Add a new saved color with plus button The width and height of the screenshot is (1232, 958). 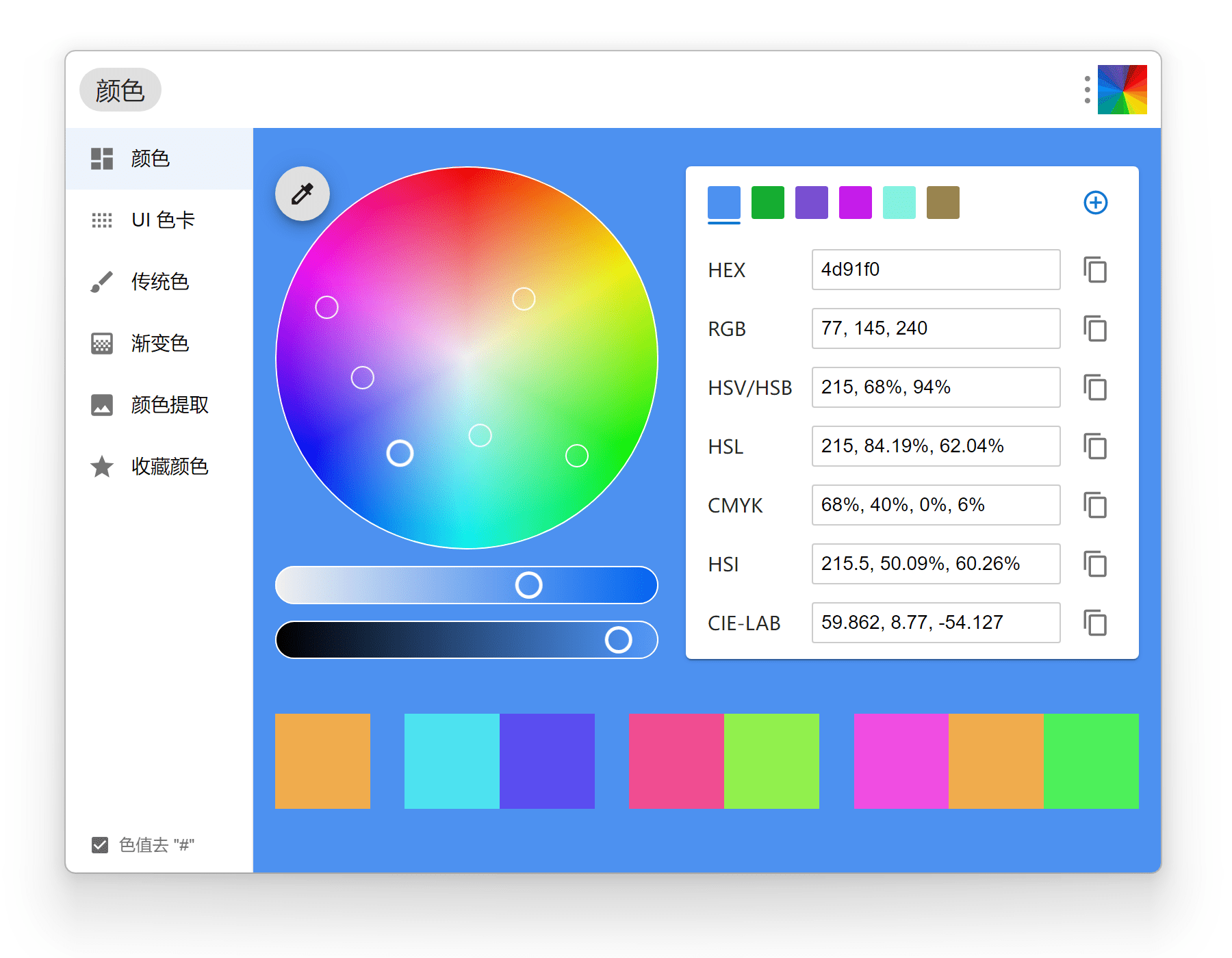tap(1096, 203)
